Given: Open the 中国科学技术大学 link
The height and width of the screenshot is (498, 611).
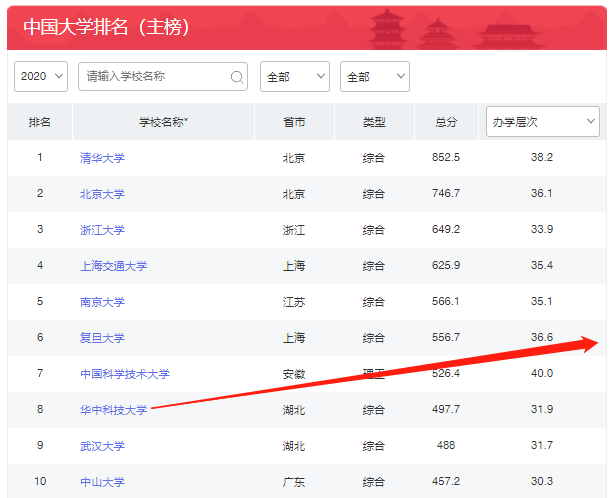Looking at the screenshot, I should [125, 374].
